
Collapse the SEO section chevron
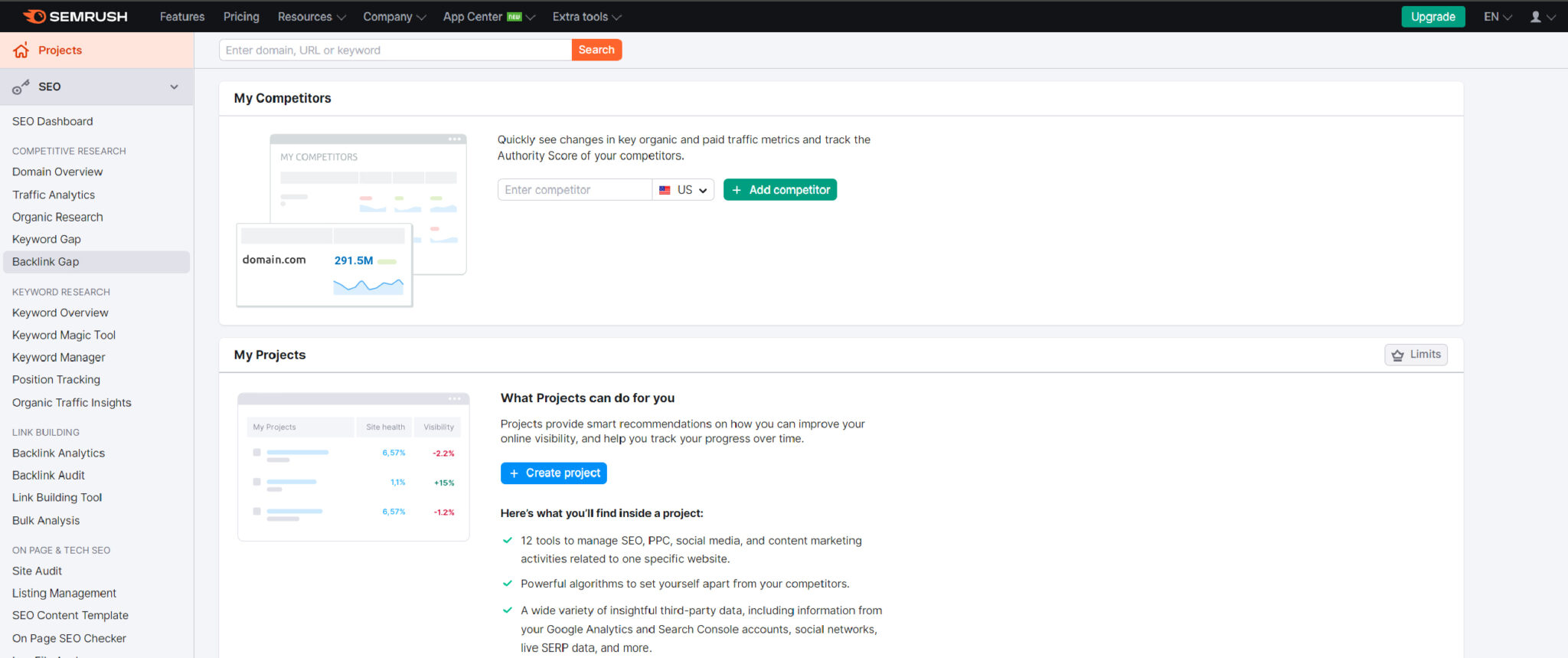[175, 87]
